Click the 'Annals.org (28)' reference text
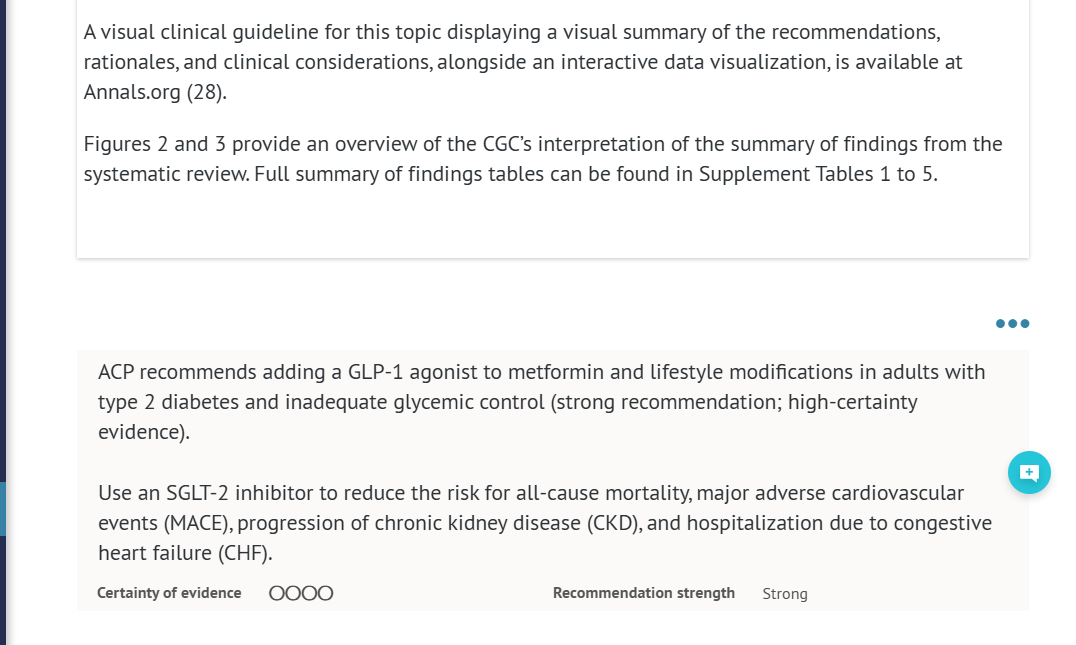Screen dimensions: 1076x645 (155, 94)
